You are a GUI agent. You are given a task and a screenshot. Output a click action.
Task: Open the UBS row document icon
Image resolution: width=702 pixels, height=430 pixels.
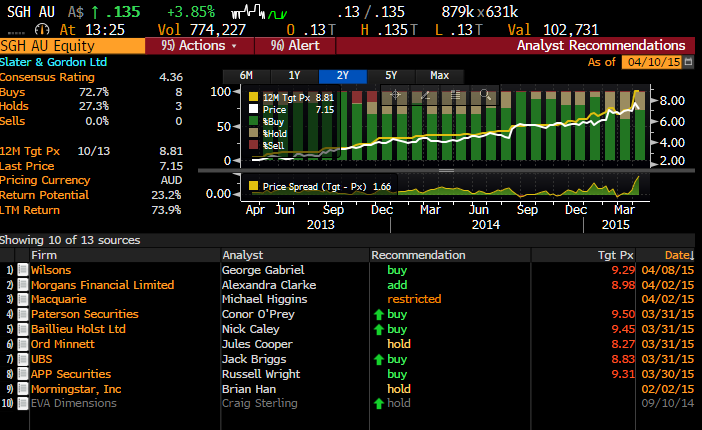[22, 359]
